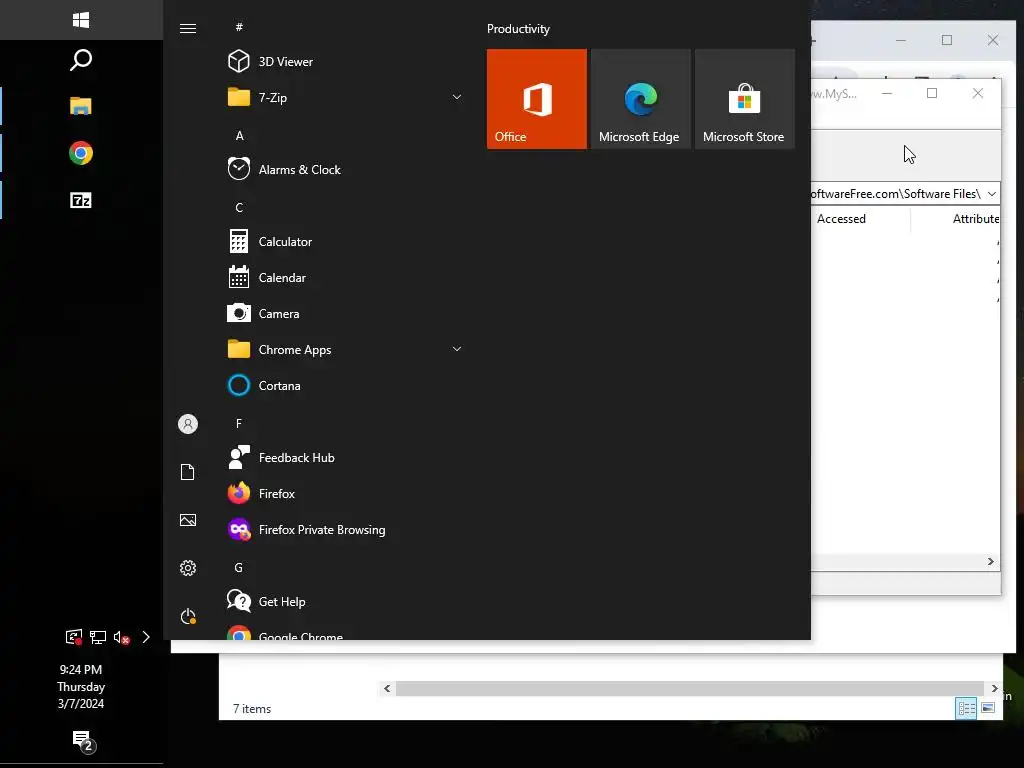Click the Explorer horizontal scrollbar track

click(690, 688)
